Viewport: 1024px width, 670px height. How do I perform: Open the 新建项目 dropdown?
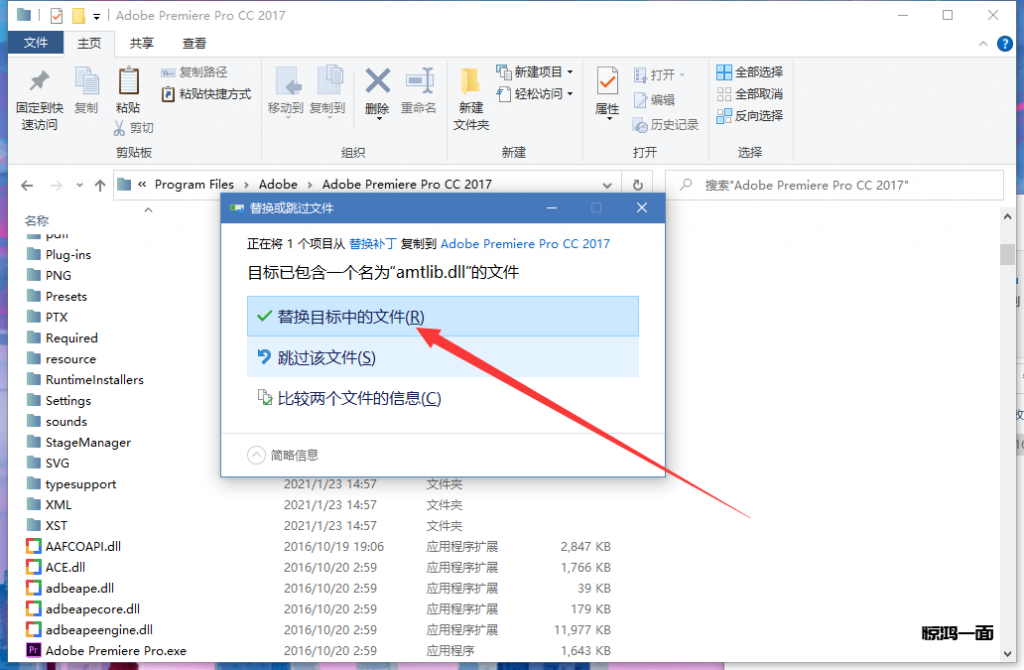(536, 72)
